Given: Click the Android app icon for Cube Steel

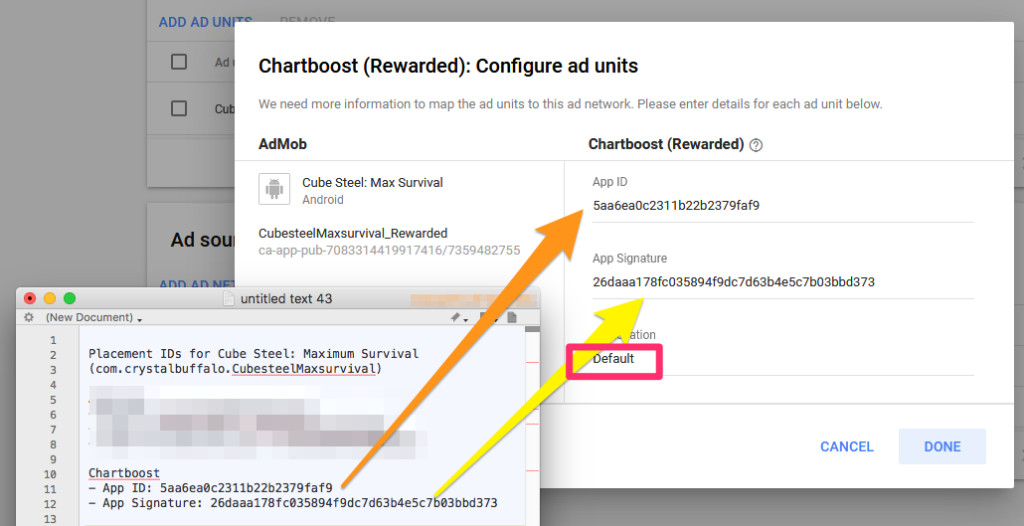Looking at the screenshot, I should tap(274, 189).
